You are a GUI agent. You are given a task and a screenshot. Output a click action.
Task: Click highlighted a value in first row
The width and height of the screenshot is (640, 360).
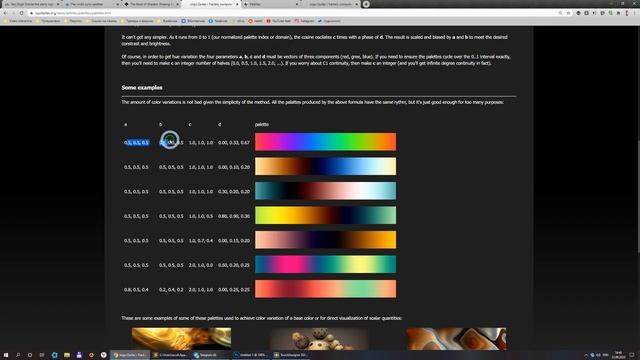136,142
